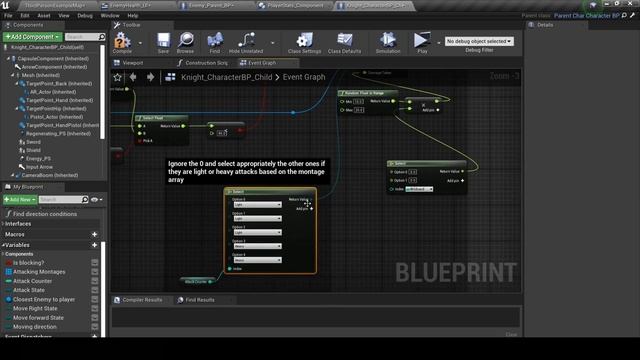
Task: Open the My Blueprint view options eye menu
Action: pos(96,200)
